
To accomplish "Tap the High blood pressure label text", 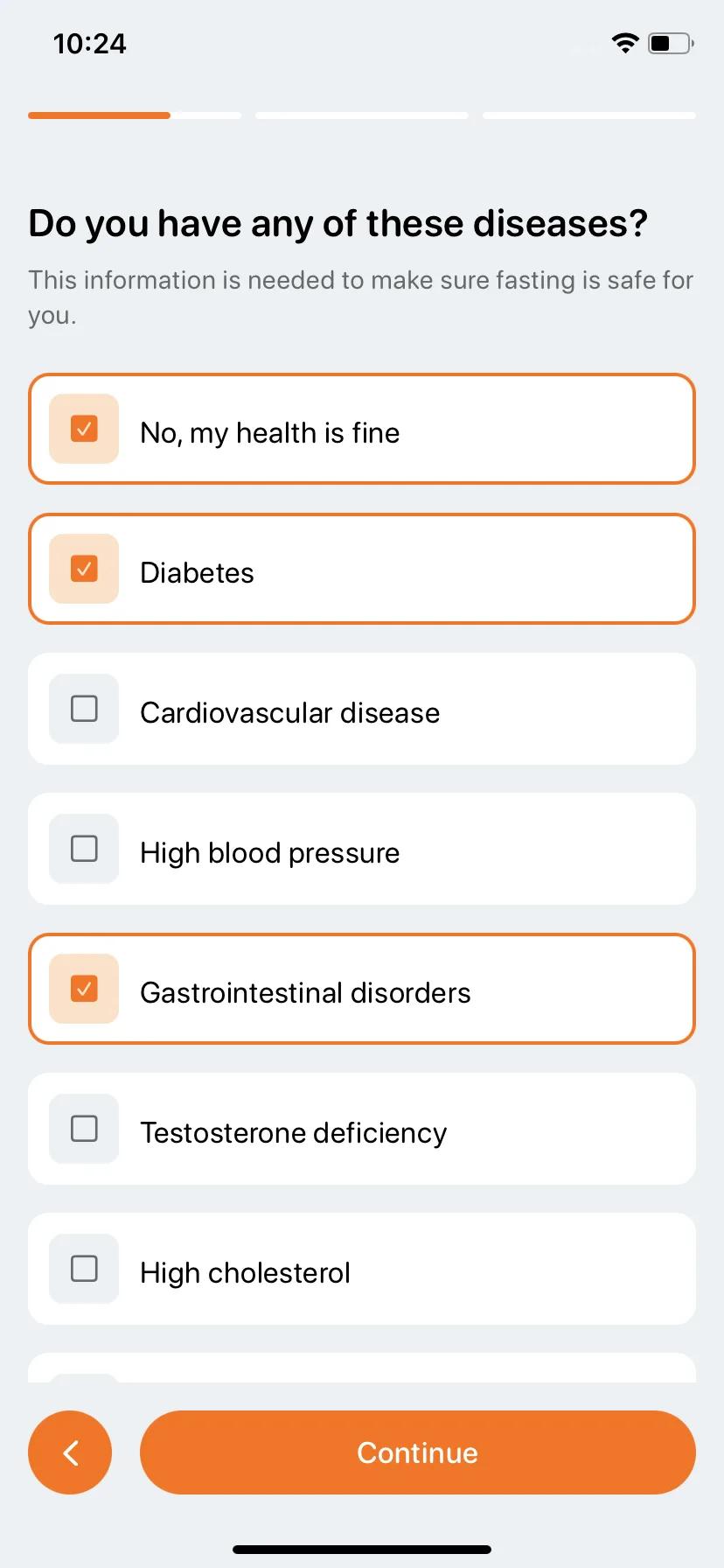I will pyautogui.click(x=269, y=852).
